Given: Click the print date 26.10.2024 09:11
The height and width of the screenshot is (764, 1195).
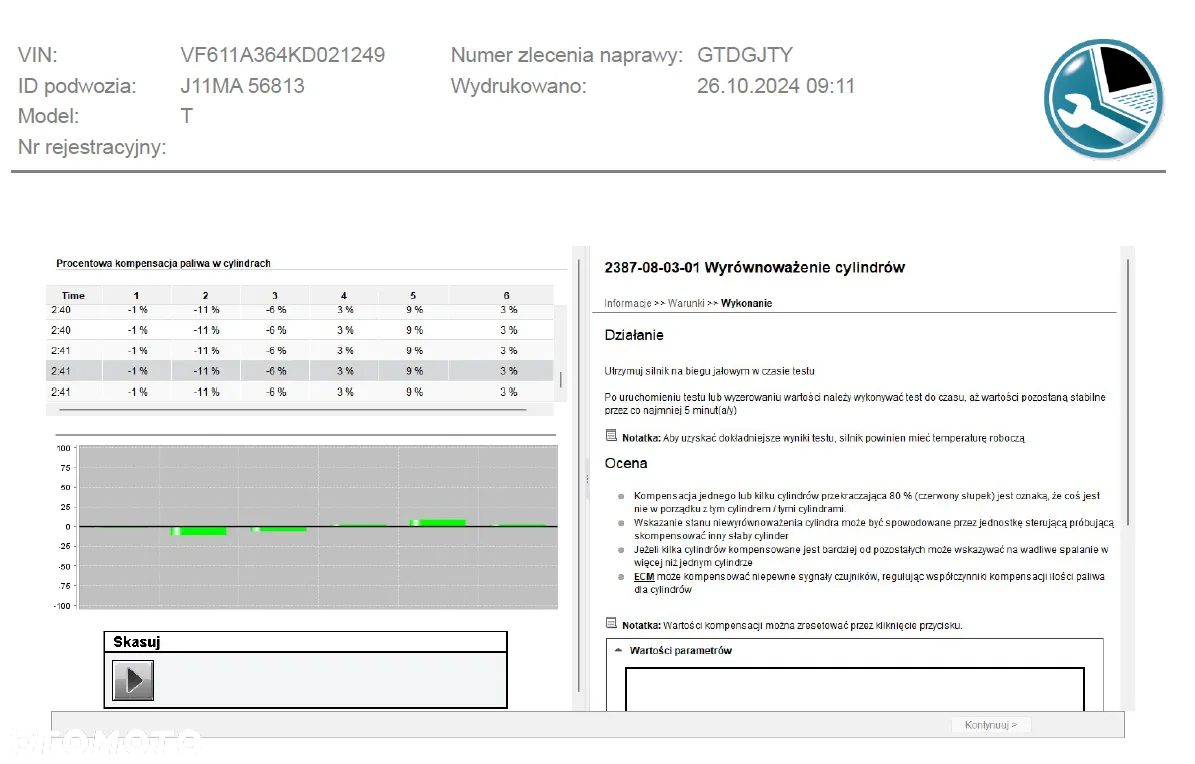Looking at the screenshot, I should [776, 85].
